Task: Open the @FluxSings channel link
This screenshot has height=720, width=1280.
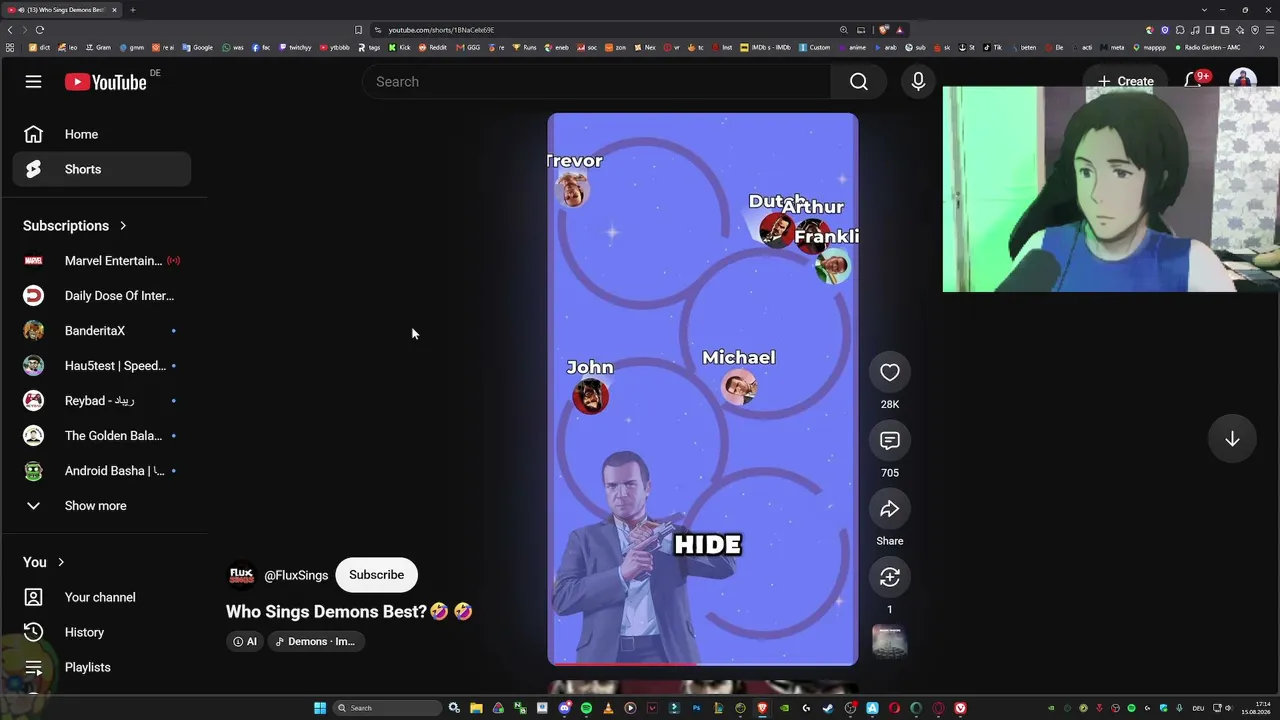Action: point(296,576)
